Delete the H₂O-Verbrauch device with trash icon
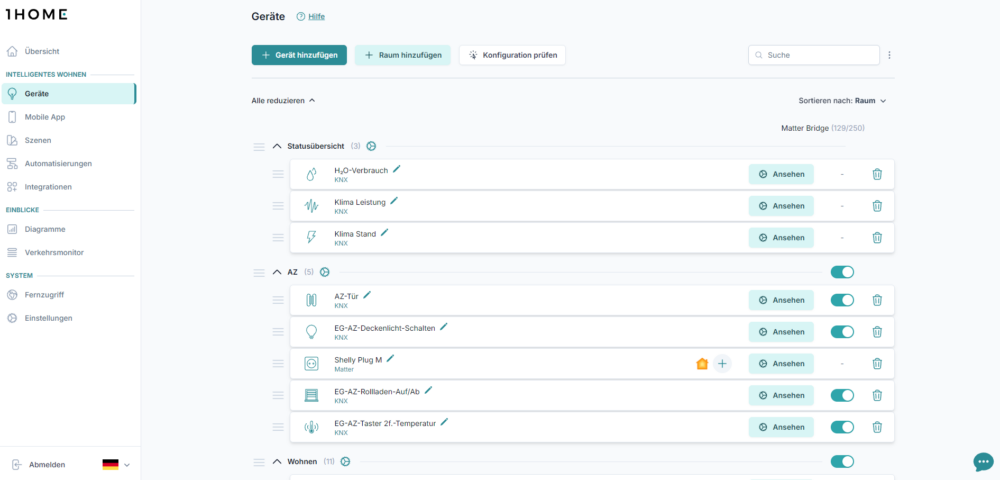Image resolution: width=1000 pixels, height=480 pixels. pyautogui.click(x=877, y=174)
